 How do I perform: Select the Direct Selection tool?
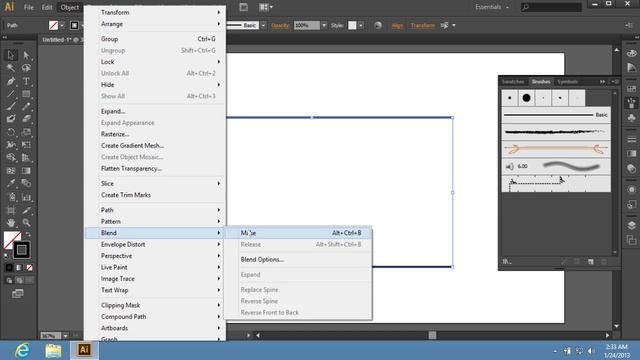click(26, 55)
